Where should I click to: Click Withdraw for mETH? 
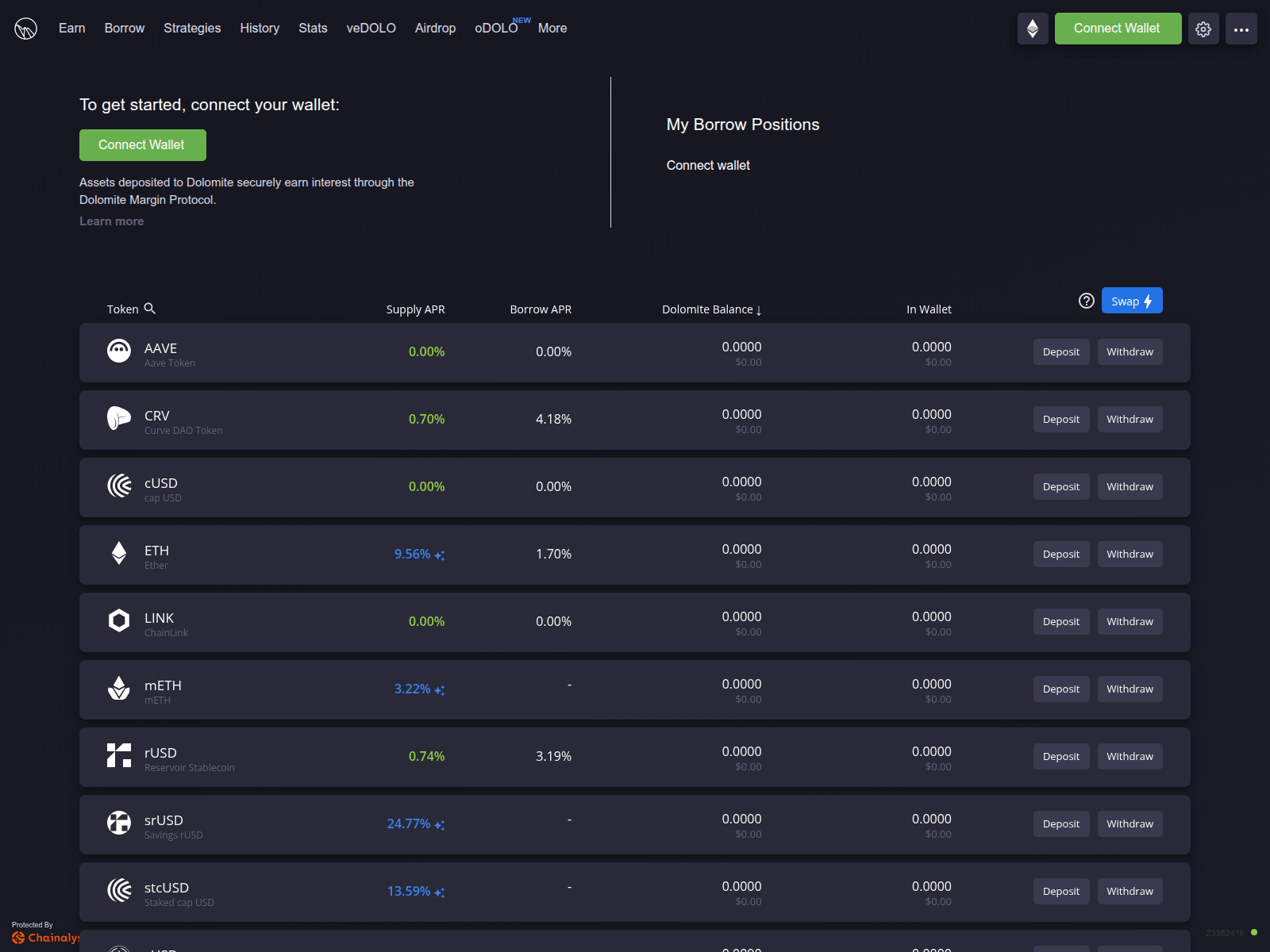tap(1130, 689)
